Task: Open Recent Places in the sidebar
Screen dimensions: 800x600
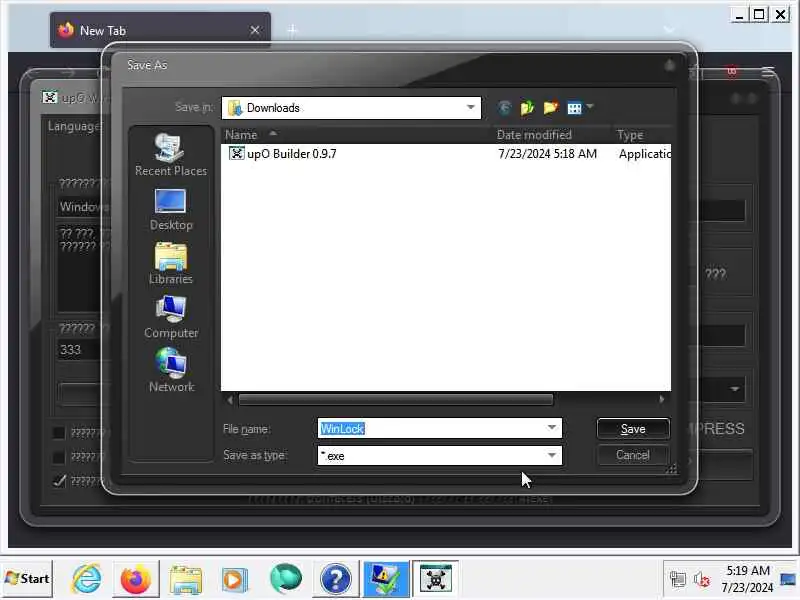Action: pyautogui.click(x=171, y=155)
